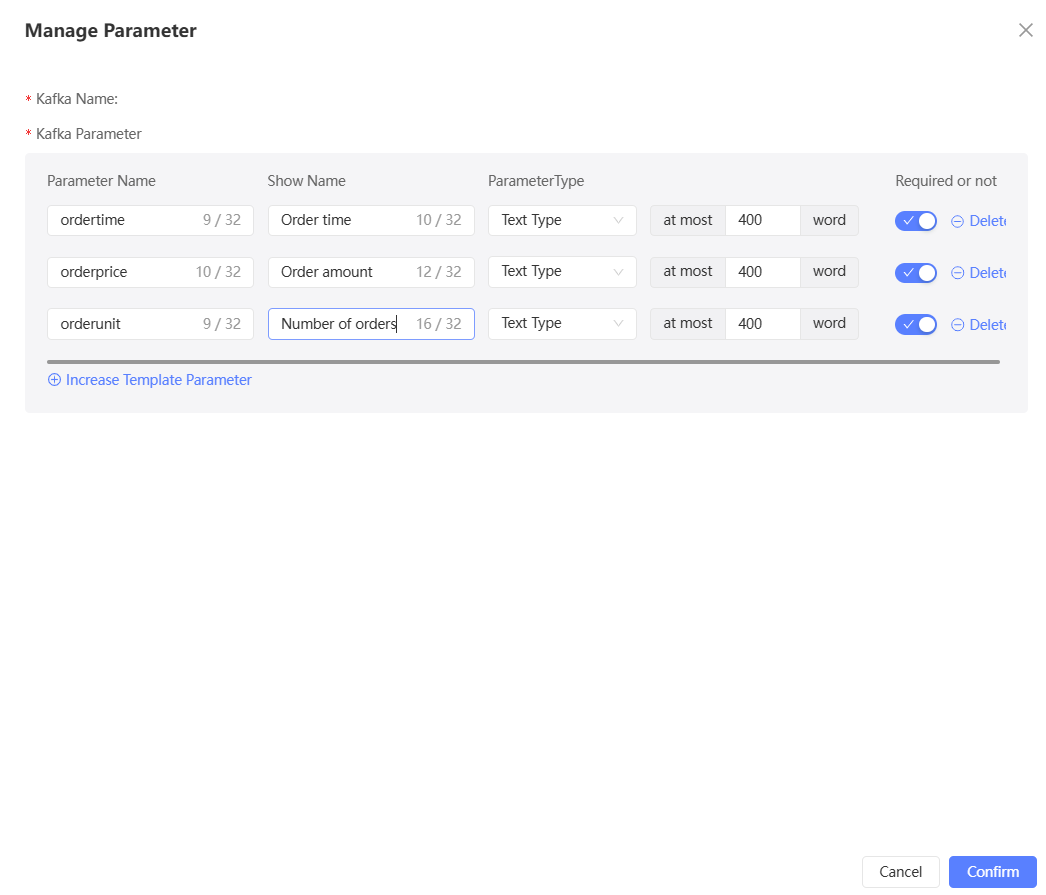Image resolution: width=1046 pixels, height=895 pixels.
Task: Click Delete icon for orderprice row
Action: (x=957, y=273)
